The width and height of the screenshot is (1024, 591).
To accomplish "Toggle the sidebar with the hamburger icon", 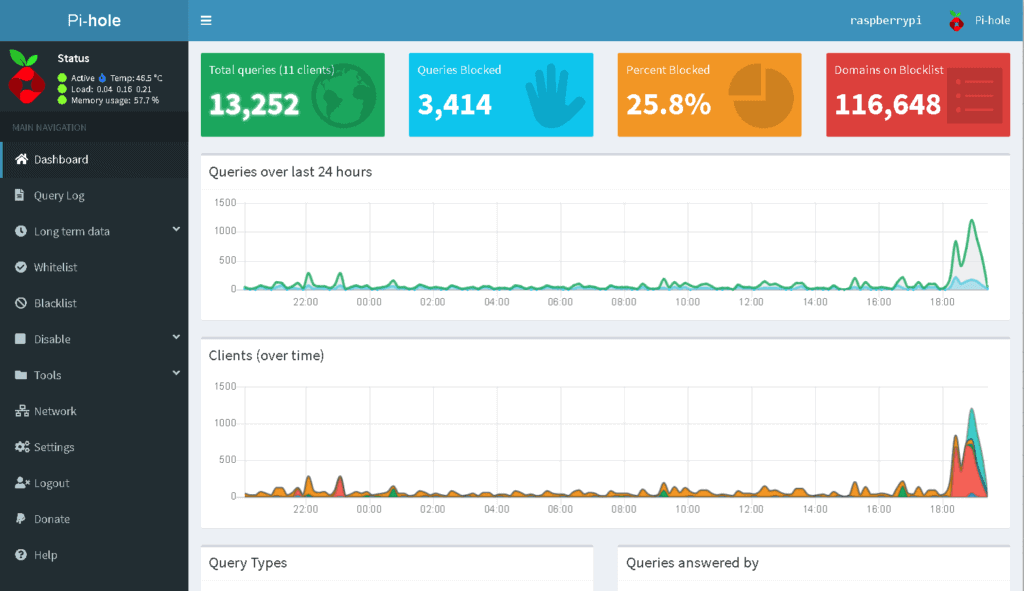I will (x=206, y=19).
